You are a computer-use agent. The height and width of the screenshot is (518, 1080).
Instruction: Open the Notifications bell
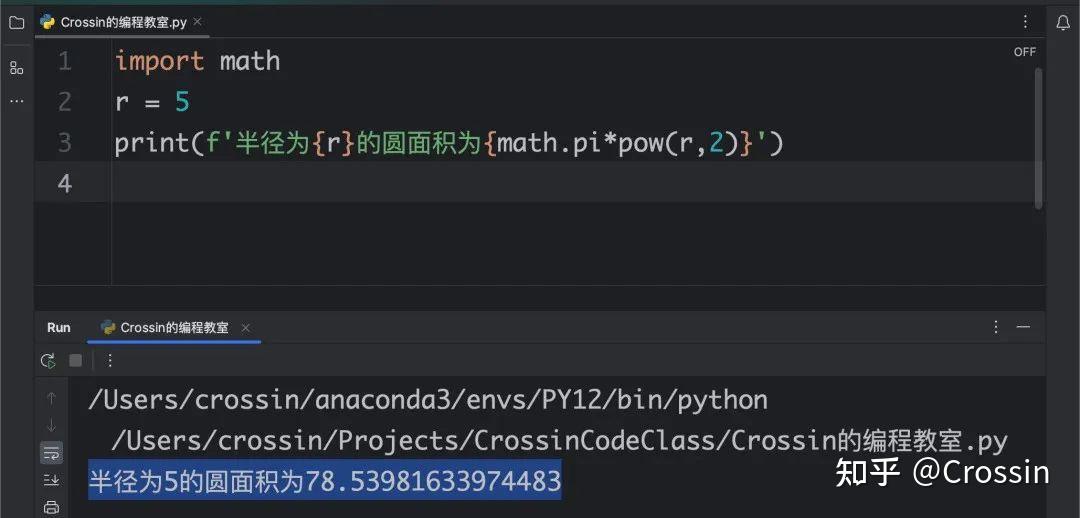click(x=1063, y=23)
